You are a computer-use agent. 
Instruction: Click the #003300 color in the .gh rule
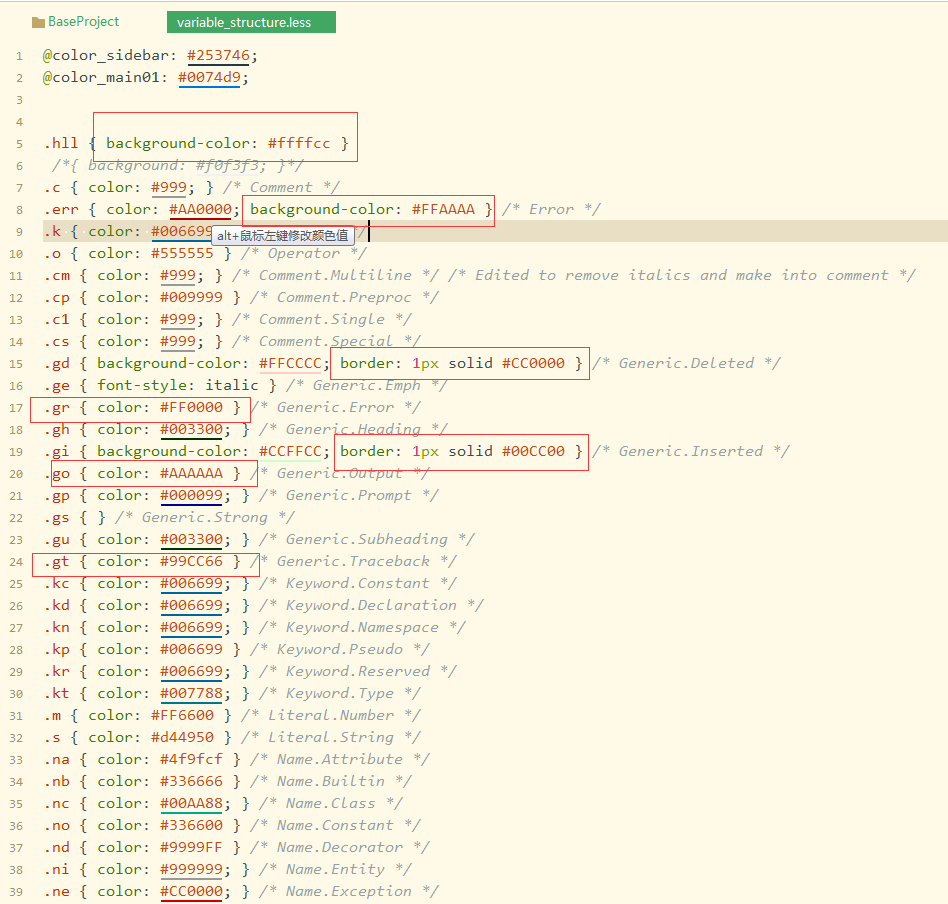191,429
